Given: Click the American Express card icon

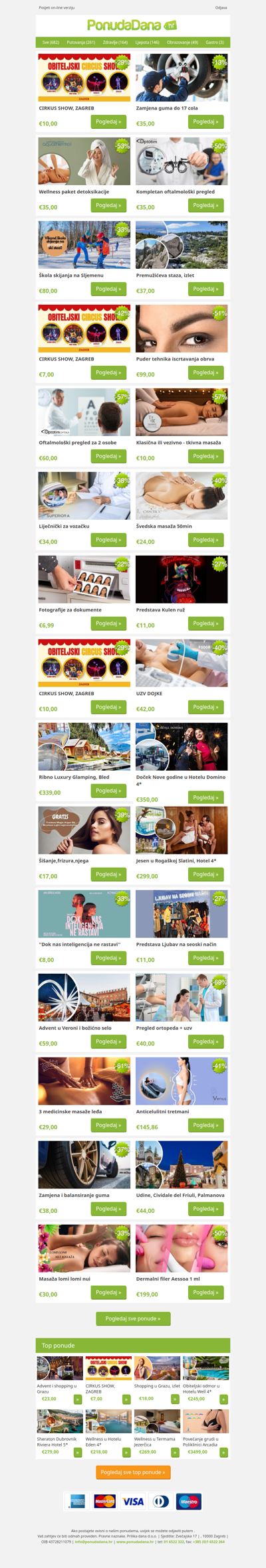Looking at the screenshot, I should [x=77, y=1501].
